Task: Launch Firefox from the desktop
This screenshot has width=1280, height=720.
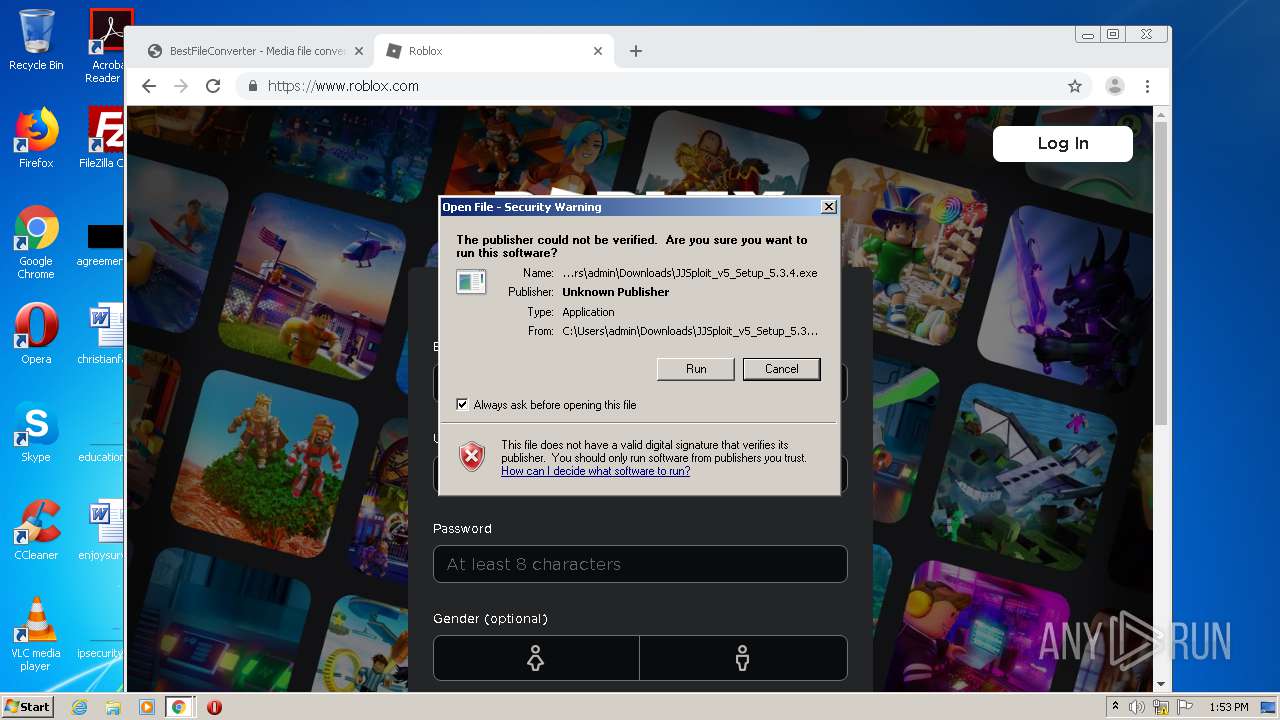Action: pyautogui.click(x=36, y=138)
